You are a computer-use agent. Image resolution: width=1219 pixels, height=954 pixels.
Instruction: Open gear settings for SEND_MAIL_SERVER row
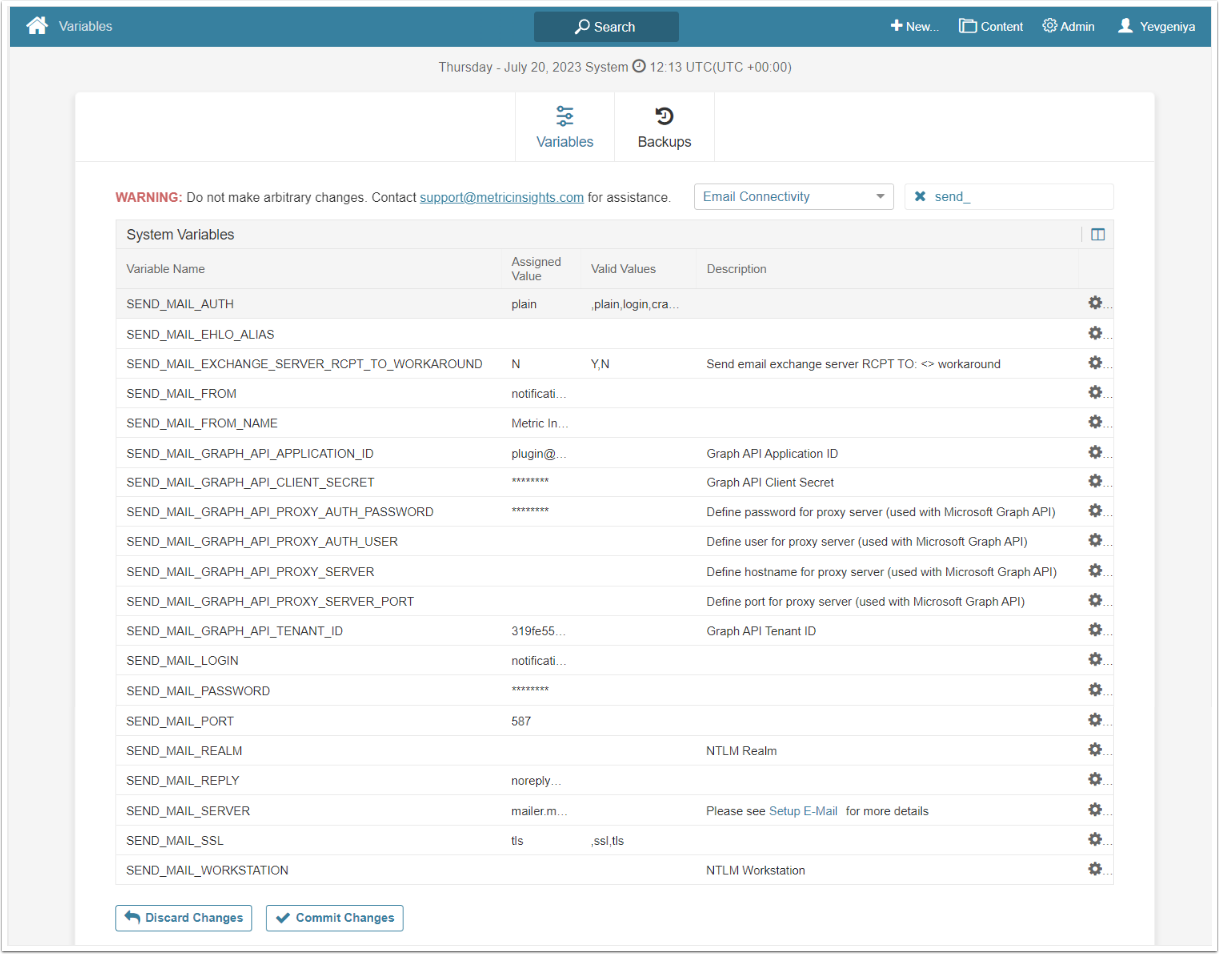[1095, 809]
